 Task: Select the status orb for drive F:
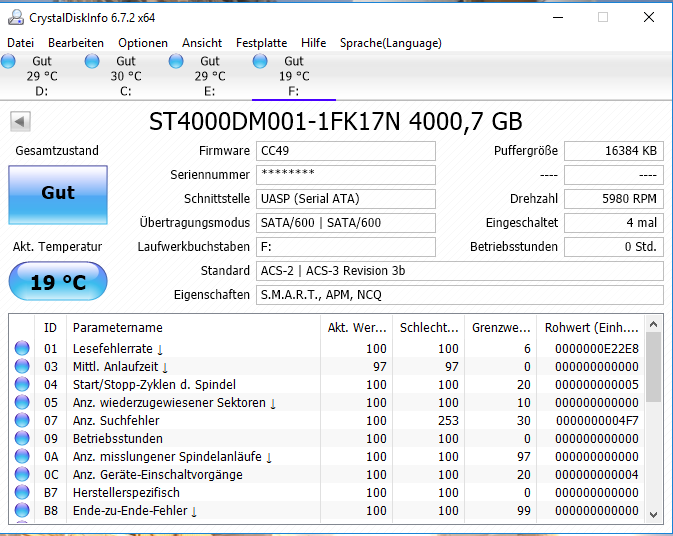coord(260,61)
